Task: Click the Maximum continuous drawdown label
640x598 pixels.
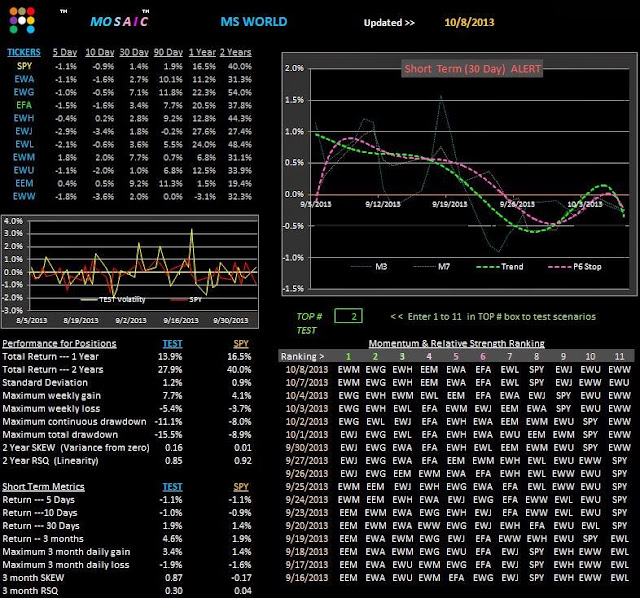Action: pyautogui.click(x=74, y=422)
